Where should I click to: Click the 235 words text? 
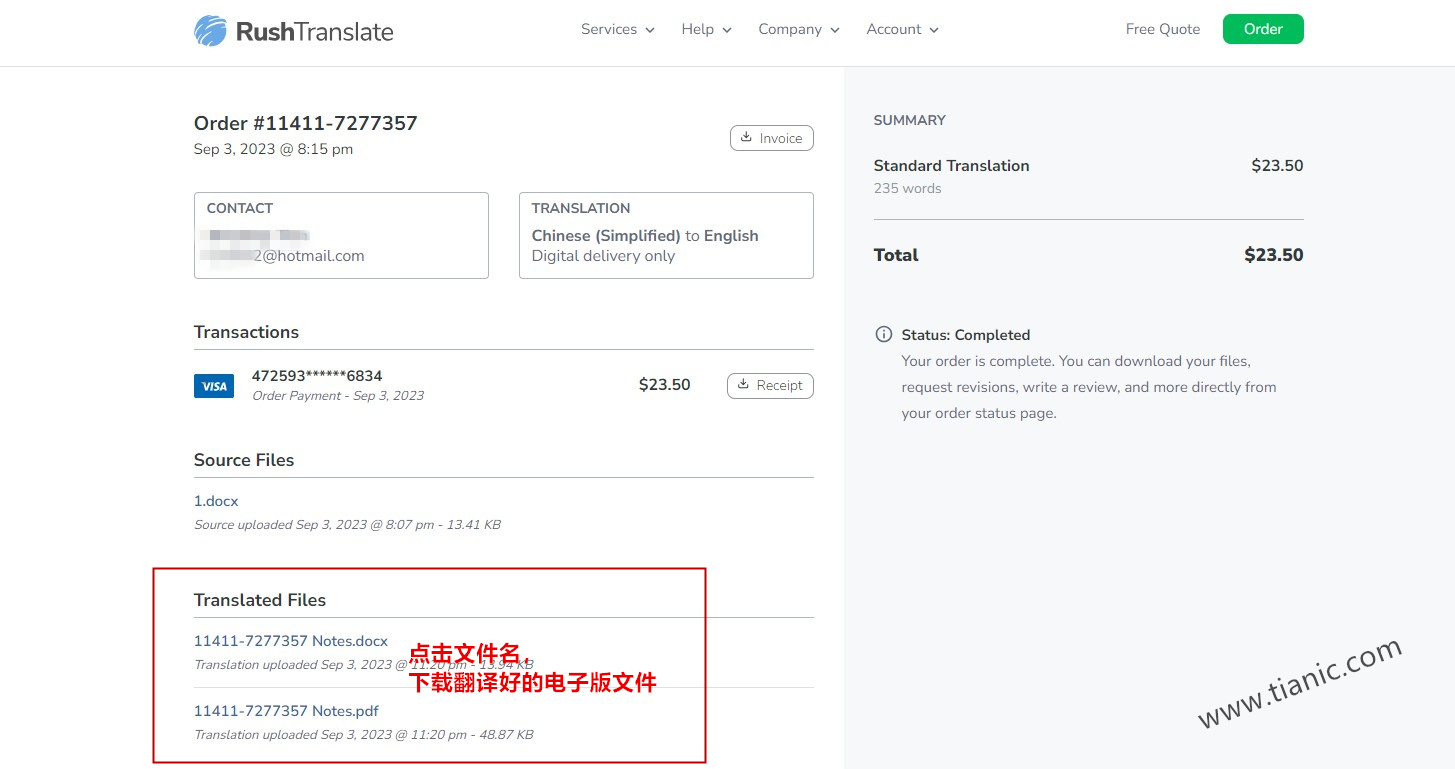[x=907, y=188]
